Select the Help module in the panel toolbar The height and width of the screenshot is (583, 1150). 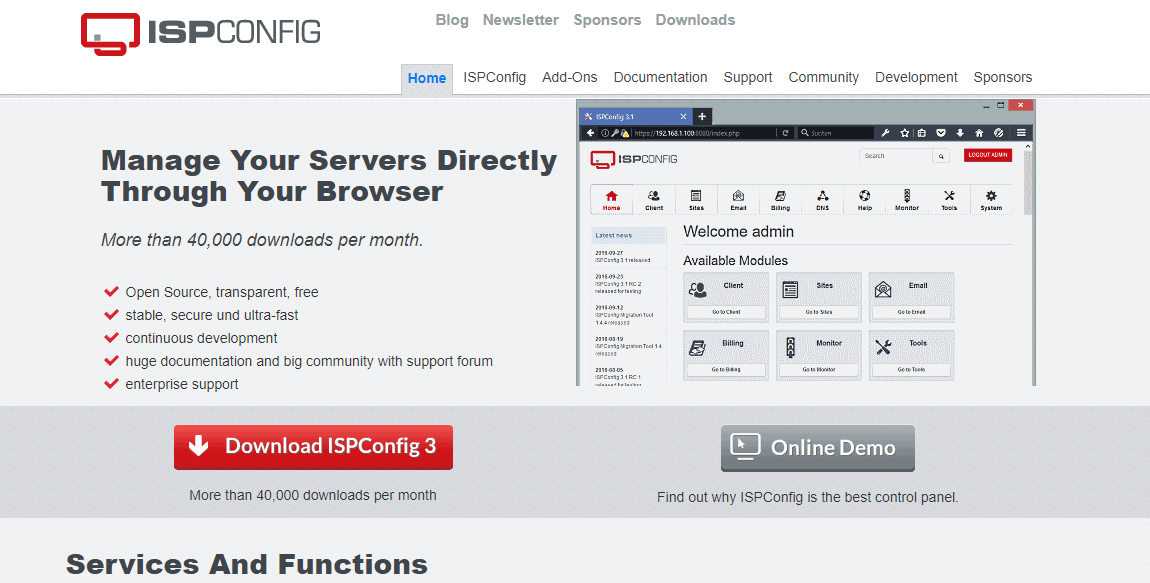[865, 200]
